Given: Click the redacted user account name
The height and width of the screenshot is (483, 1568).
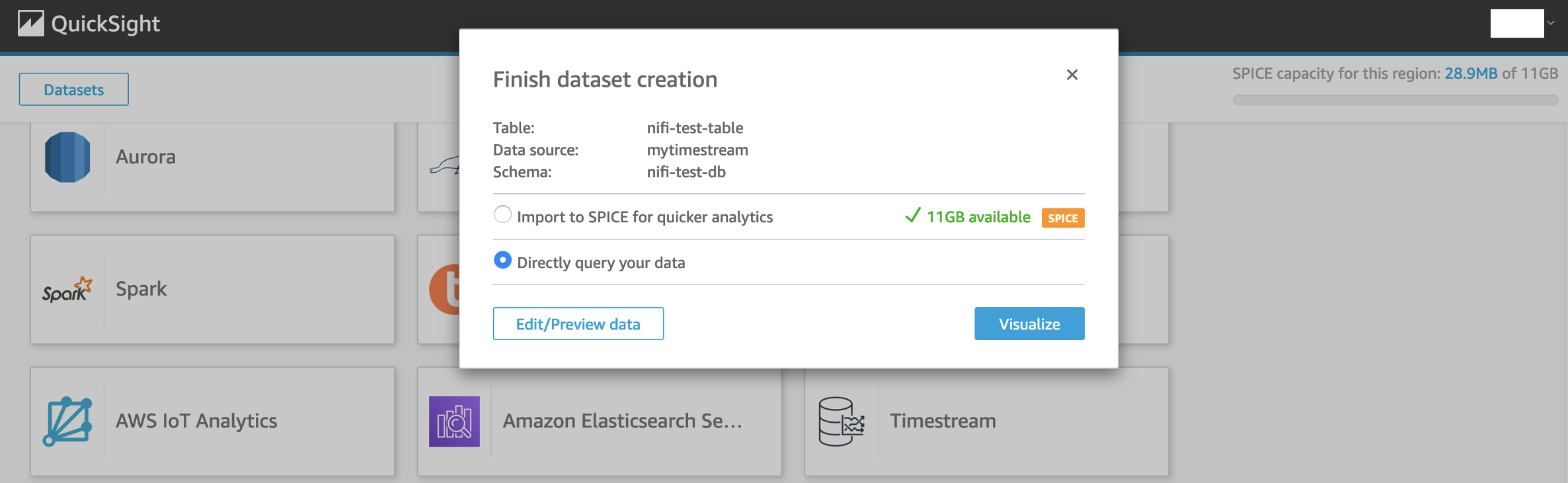Looking at the screenshot, I should [1516, 23].
